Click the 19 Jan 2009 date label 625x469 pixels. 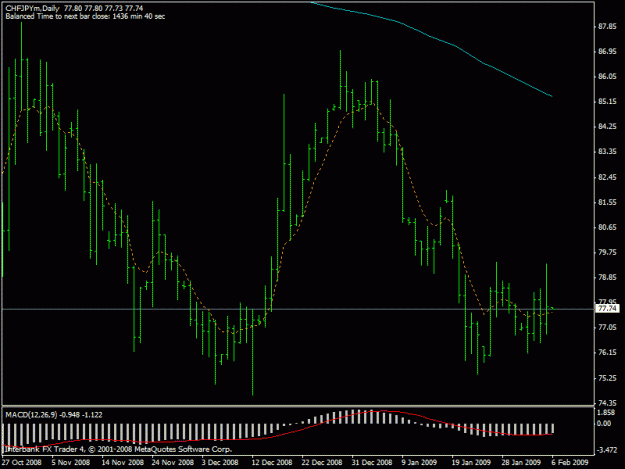coord(471,463)
